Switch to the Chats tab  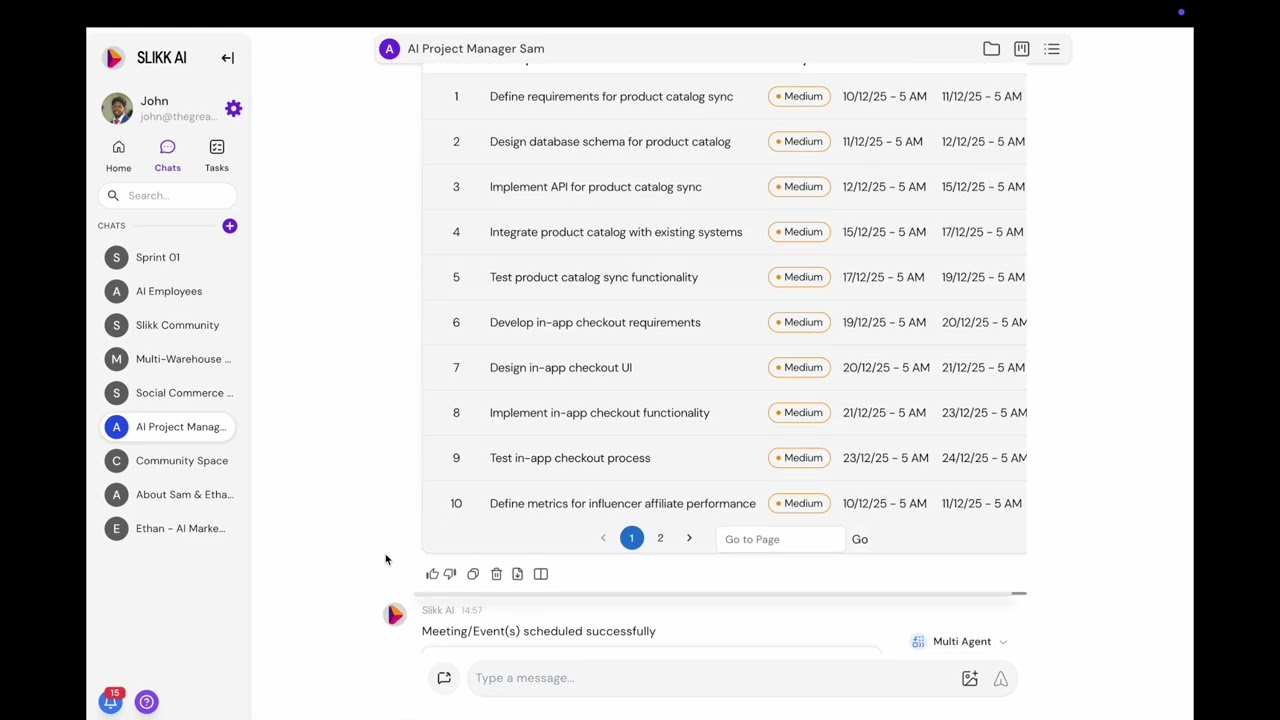pos(167,156)
